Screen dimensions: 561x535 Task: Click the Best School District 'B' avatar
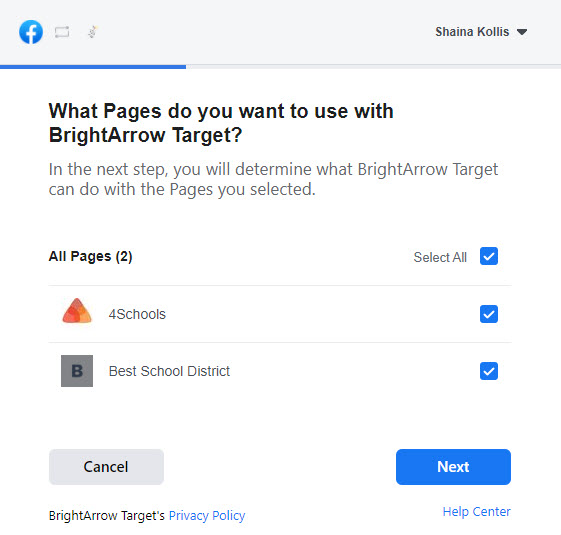tap(77, 371)
